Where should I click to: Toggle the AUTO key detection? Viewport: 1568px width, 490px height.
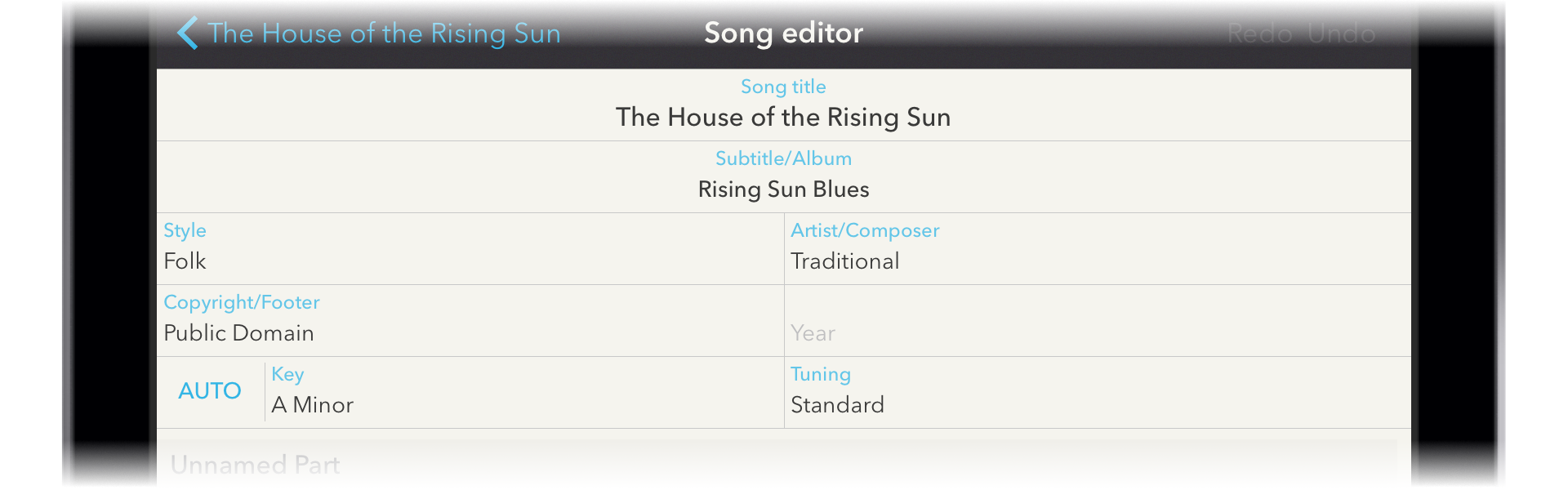[x=210, y=391]
